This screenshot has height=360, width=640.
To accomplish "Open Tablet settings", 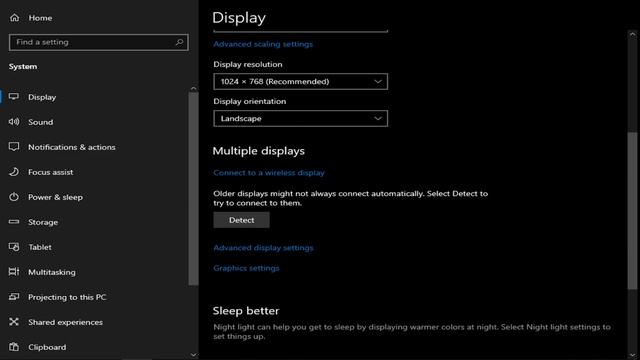I will (x=40, y=247).
